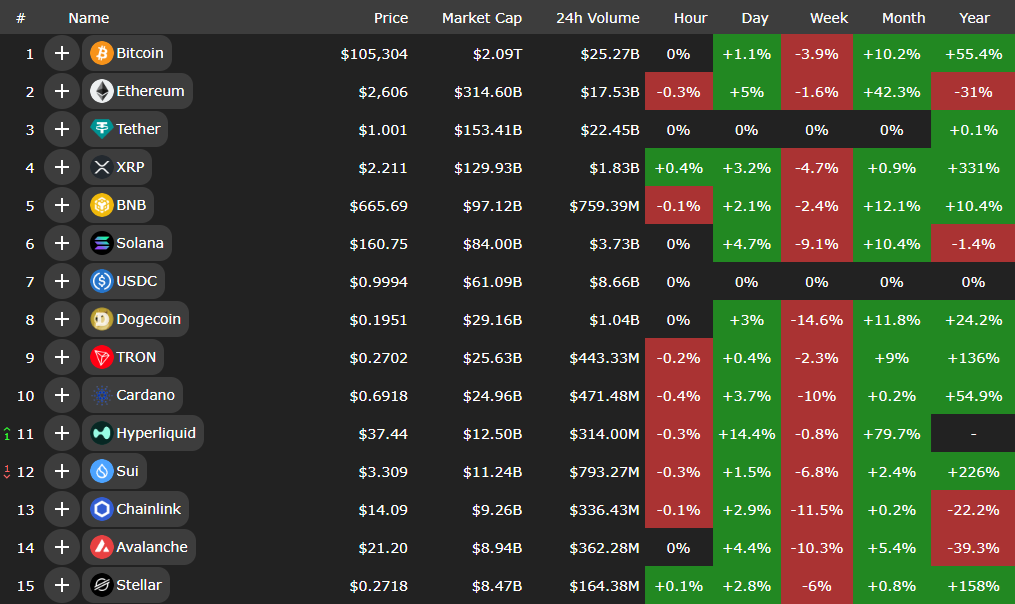Screen dimensions: 1015x604
Task: Click the # rank column header
Action: (20, 18)
